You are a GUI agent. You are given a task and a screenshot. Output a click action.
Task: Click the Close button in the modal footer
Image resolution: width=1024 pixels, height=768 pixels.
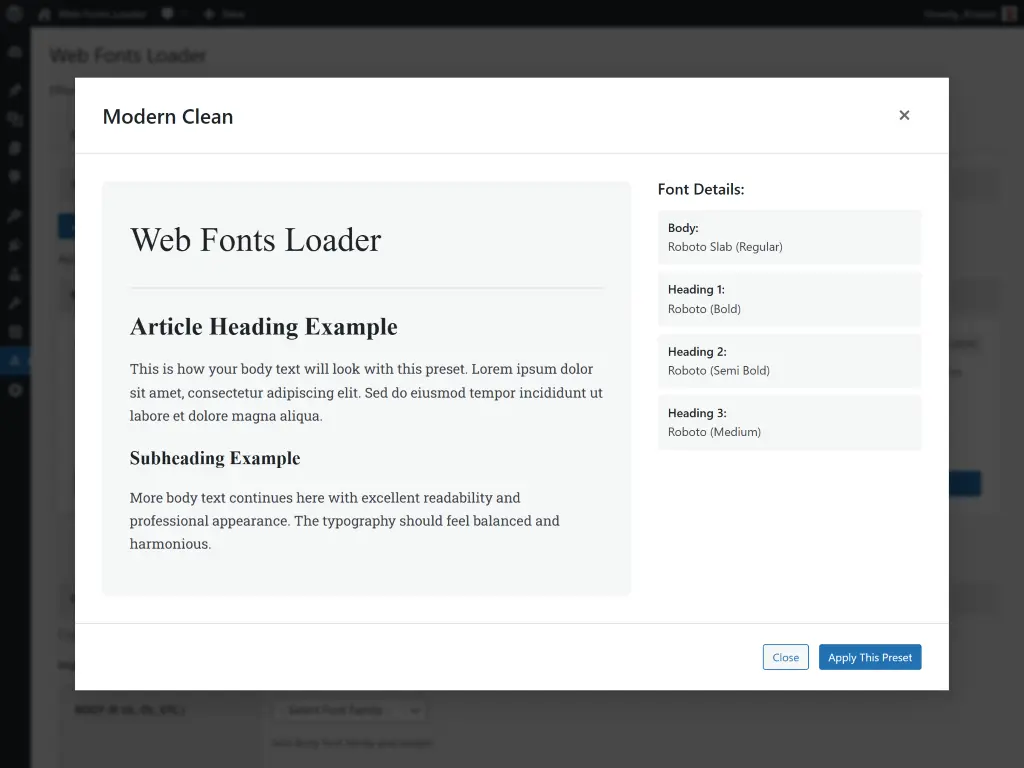785,657
